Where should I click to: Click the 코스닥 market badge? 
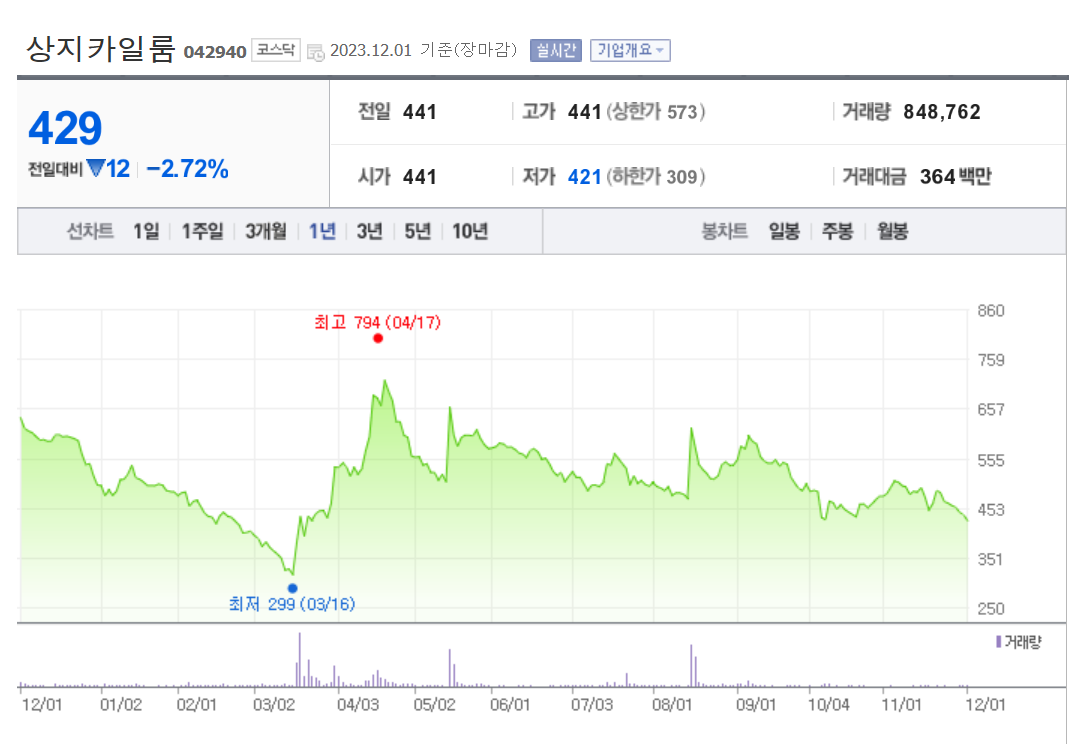276,50
